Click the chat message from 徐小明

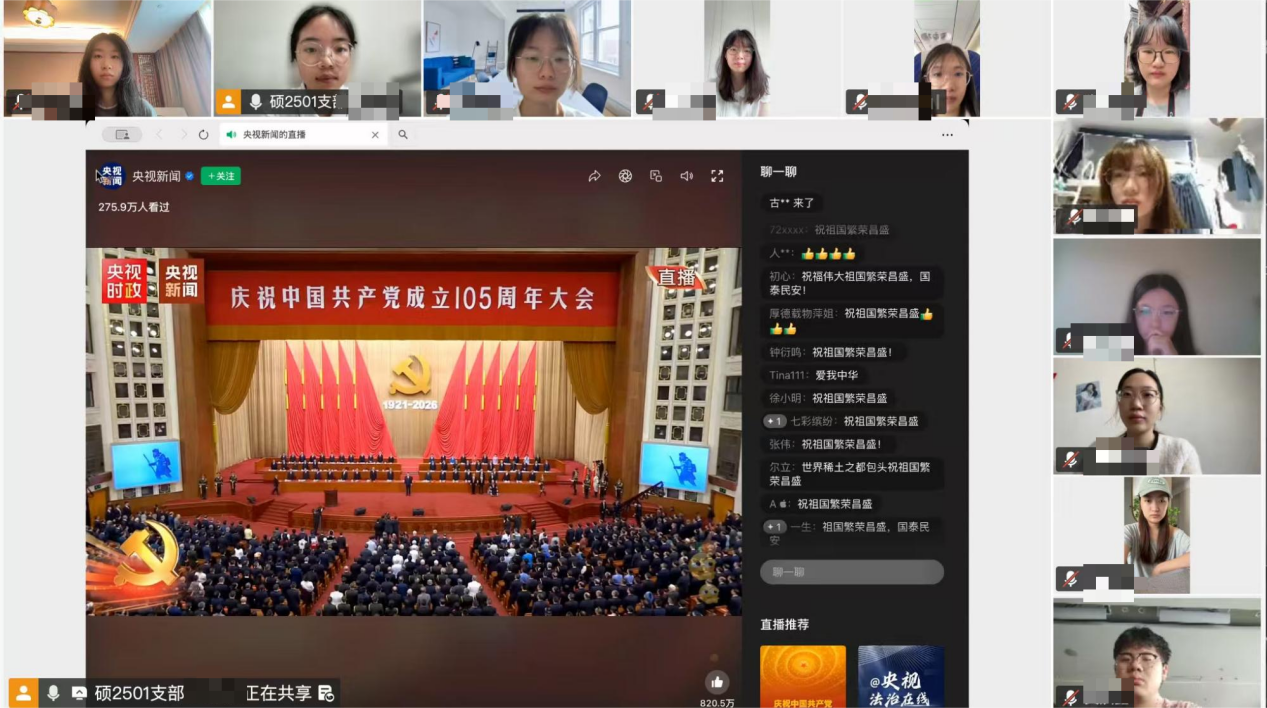(828, 398)
